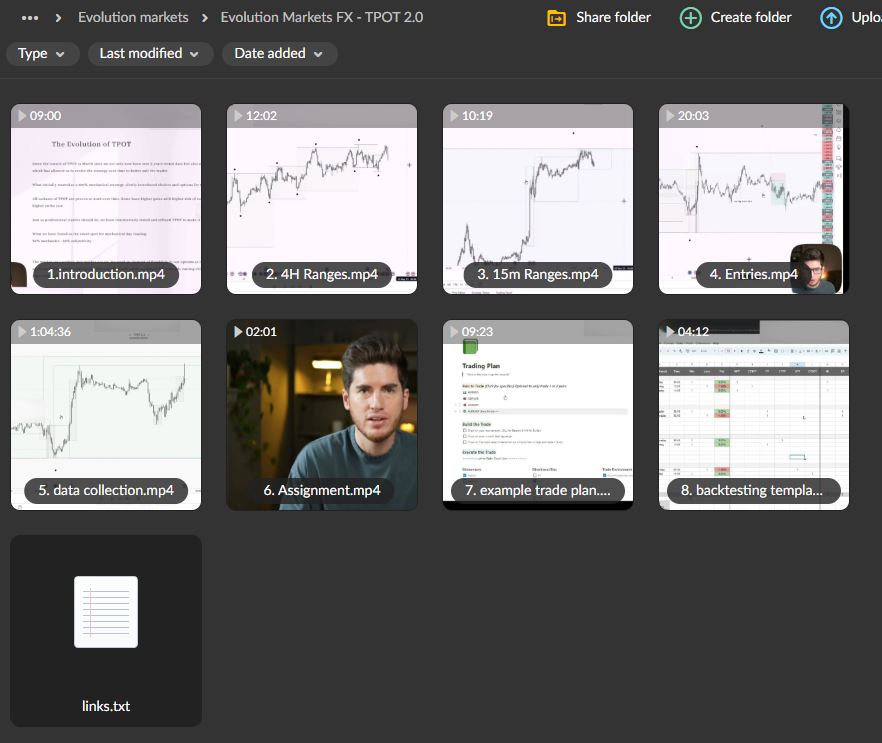This screenshot has height=743, width=882.
Task: Open 3. 15m Ranges.mp4 video
Action: [538, 198]
